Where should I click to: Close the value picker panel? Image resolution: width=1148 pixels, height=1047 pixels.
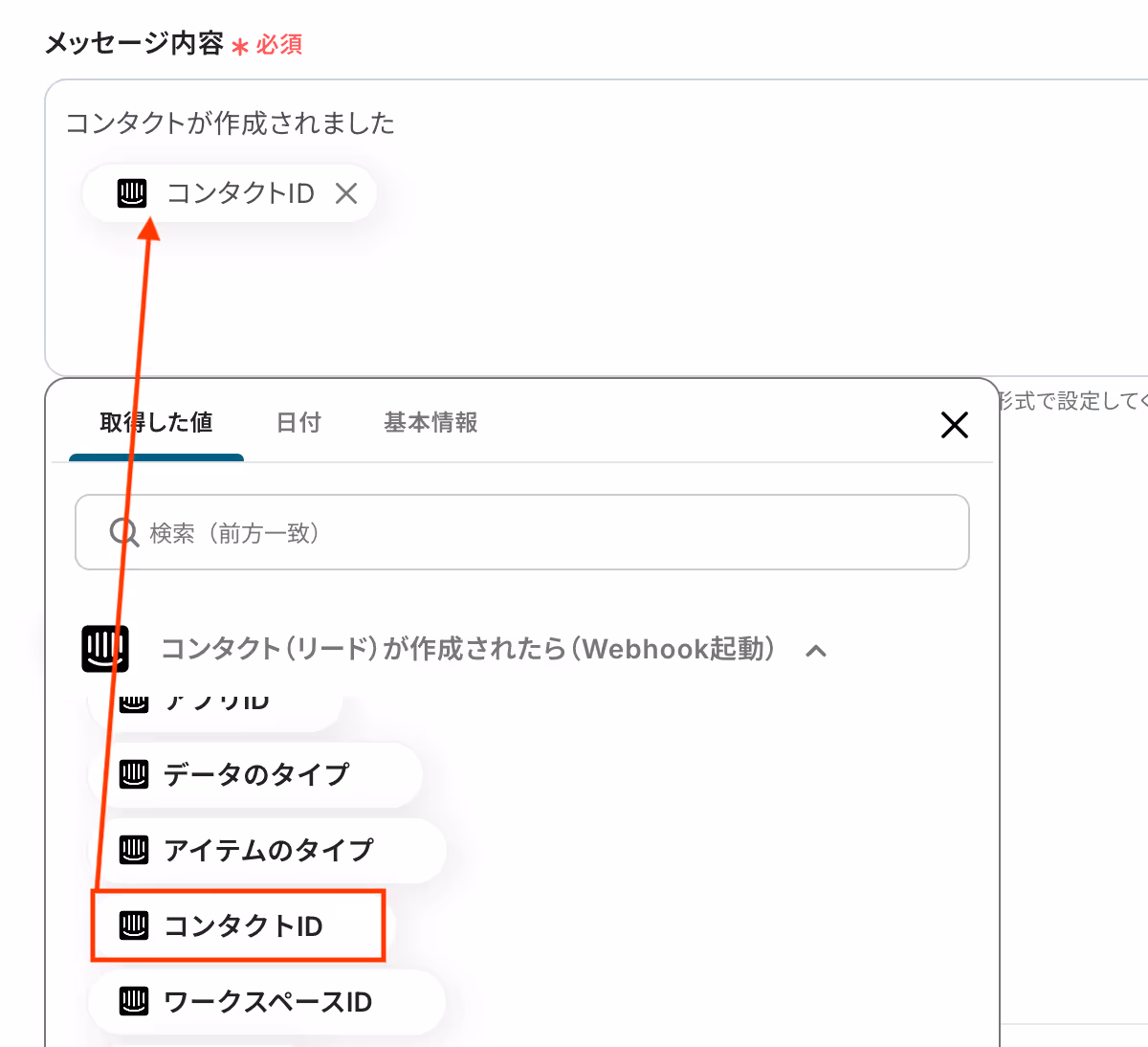click(955, 425)
